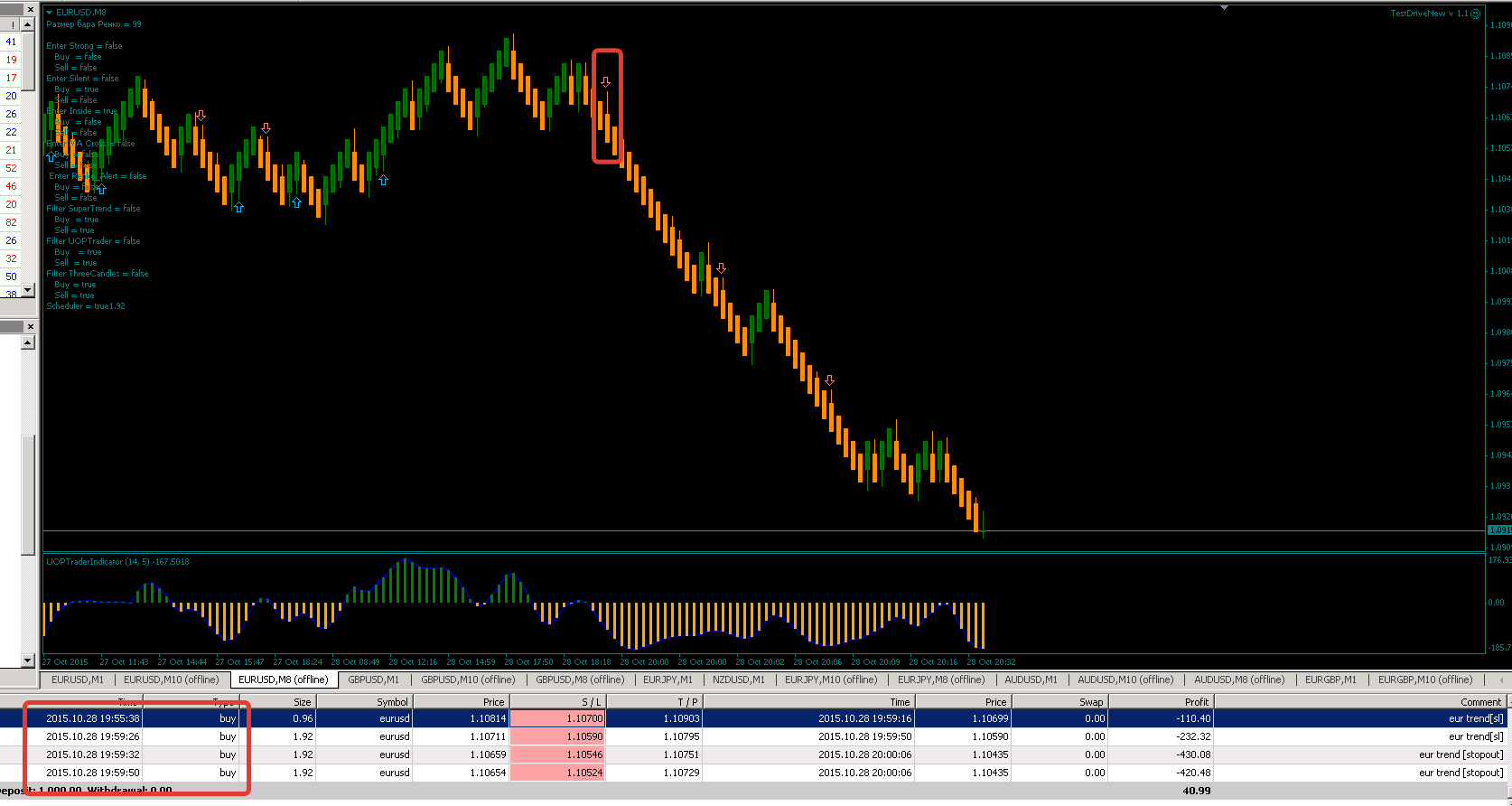The height and width of the screenshot is (806, 1512).
Task: Open the EURJPY,M8 (offline) chart tab
Action: tap(941, 679)
